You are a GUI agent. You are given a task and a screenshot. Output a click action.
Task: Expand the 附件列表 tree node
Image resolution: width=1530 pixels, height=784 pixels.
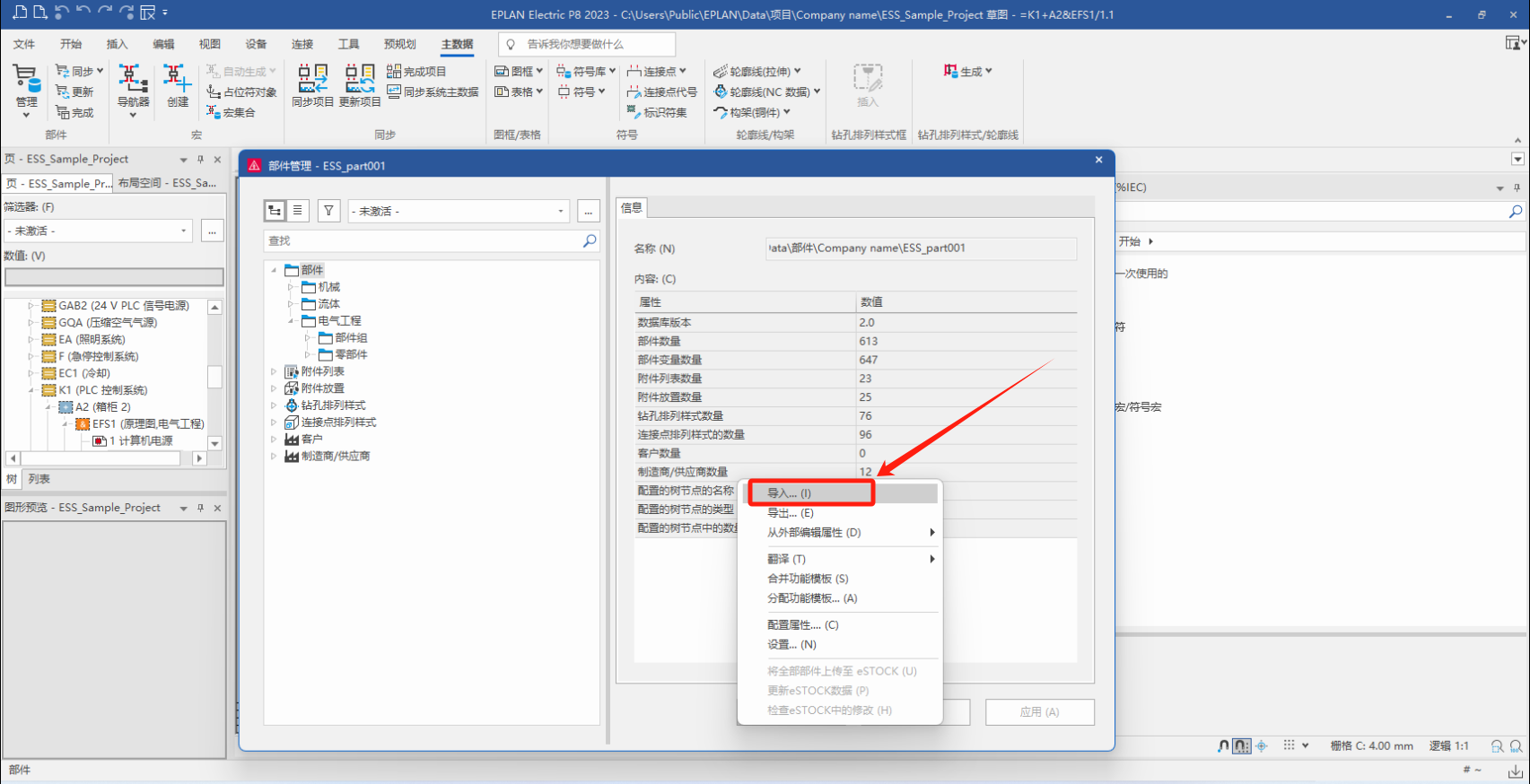(274, 371)
